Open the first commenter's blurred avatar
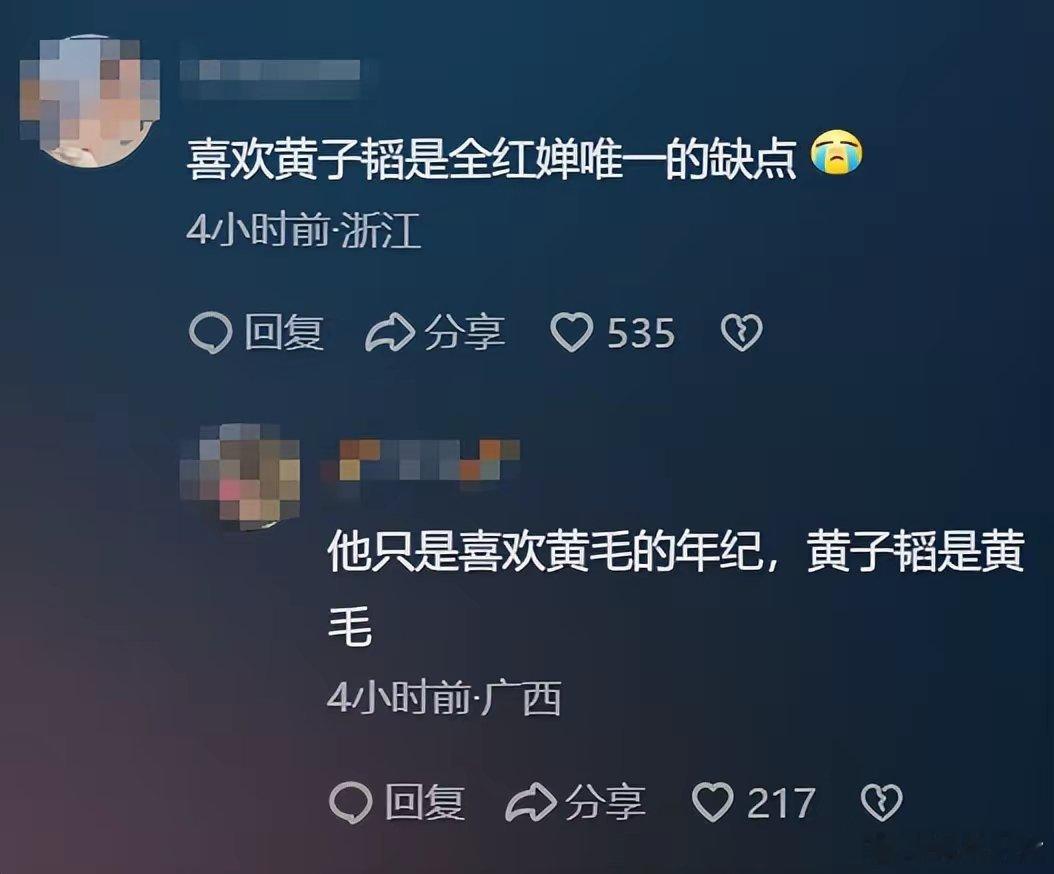The height and width of the screenshot is (874, 1054). click(89, 101)
